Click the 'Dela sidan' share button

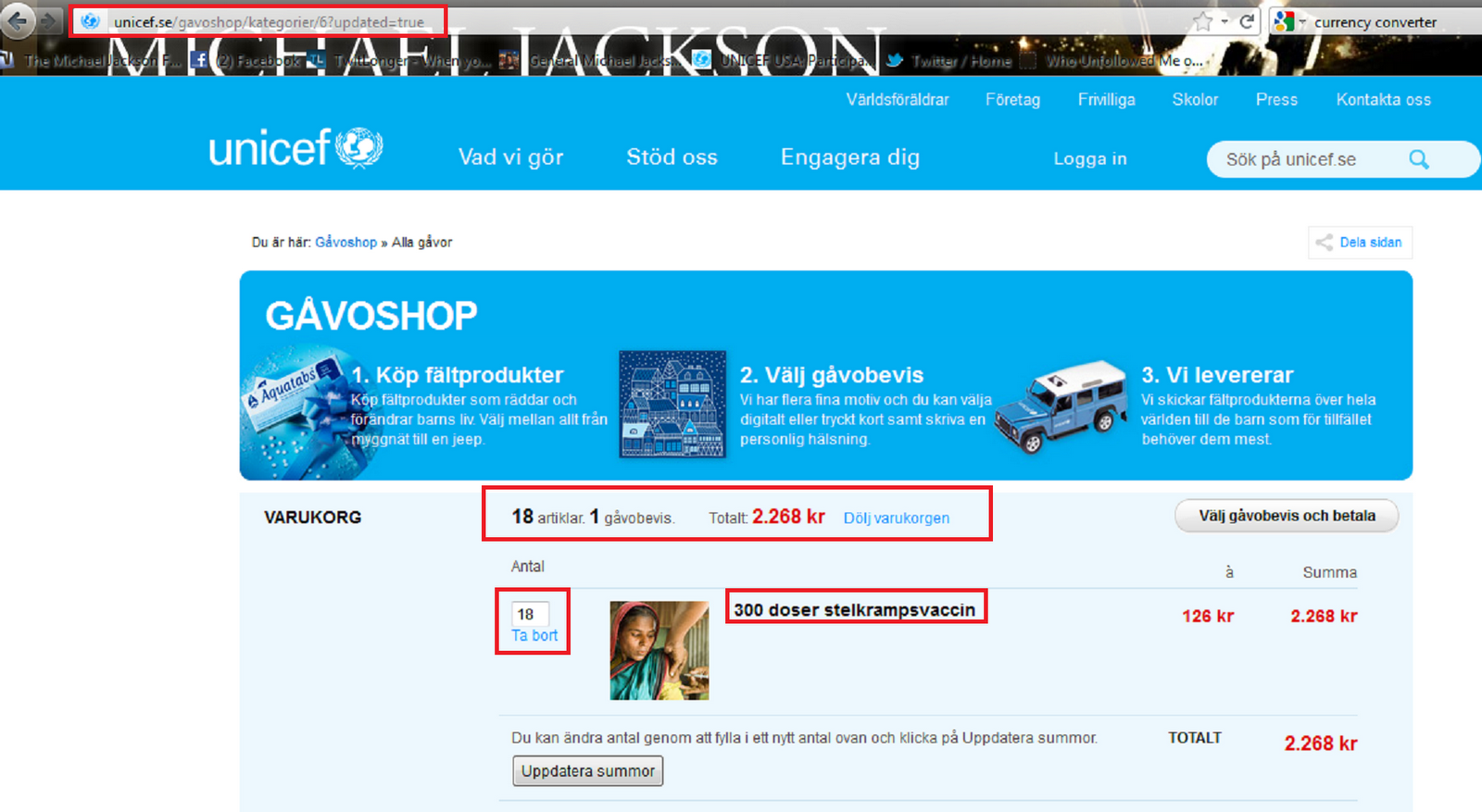pyautogui.click(x=1360, y=243)
